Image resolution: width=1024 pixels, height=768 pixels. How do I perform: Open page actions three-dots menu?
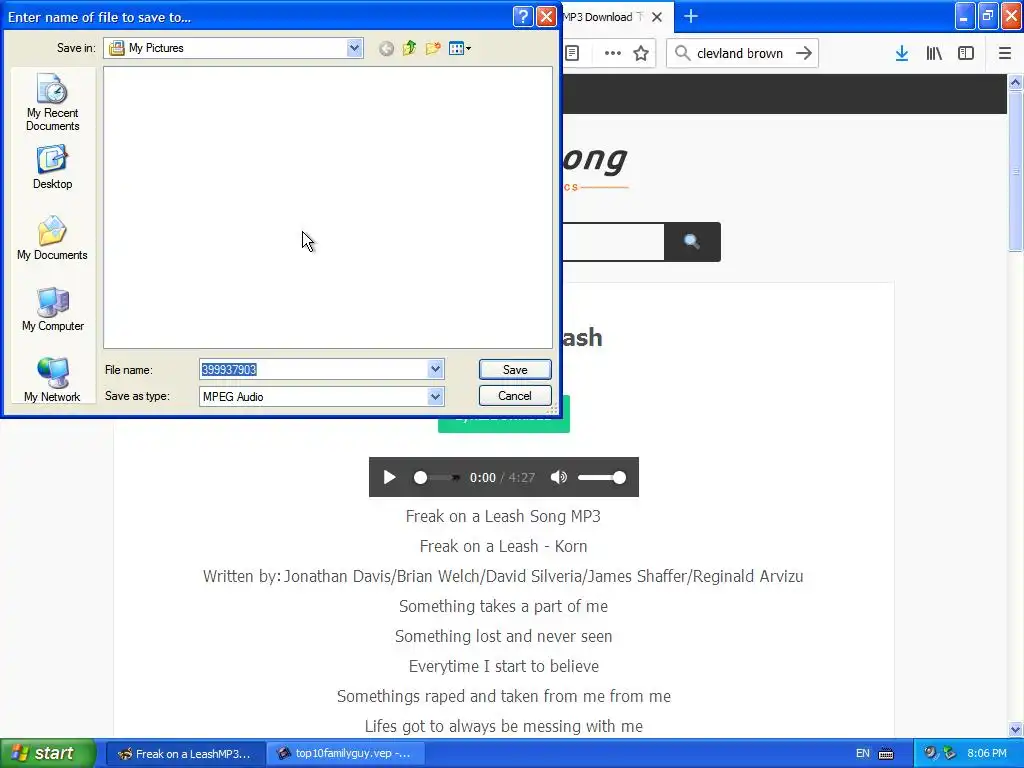[613, 53]
